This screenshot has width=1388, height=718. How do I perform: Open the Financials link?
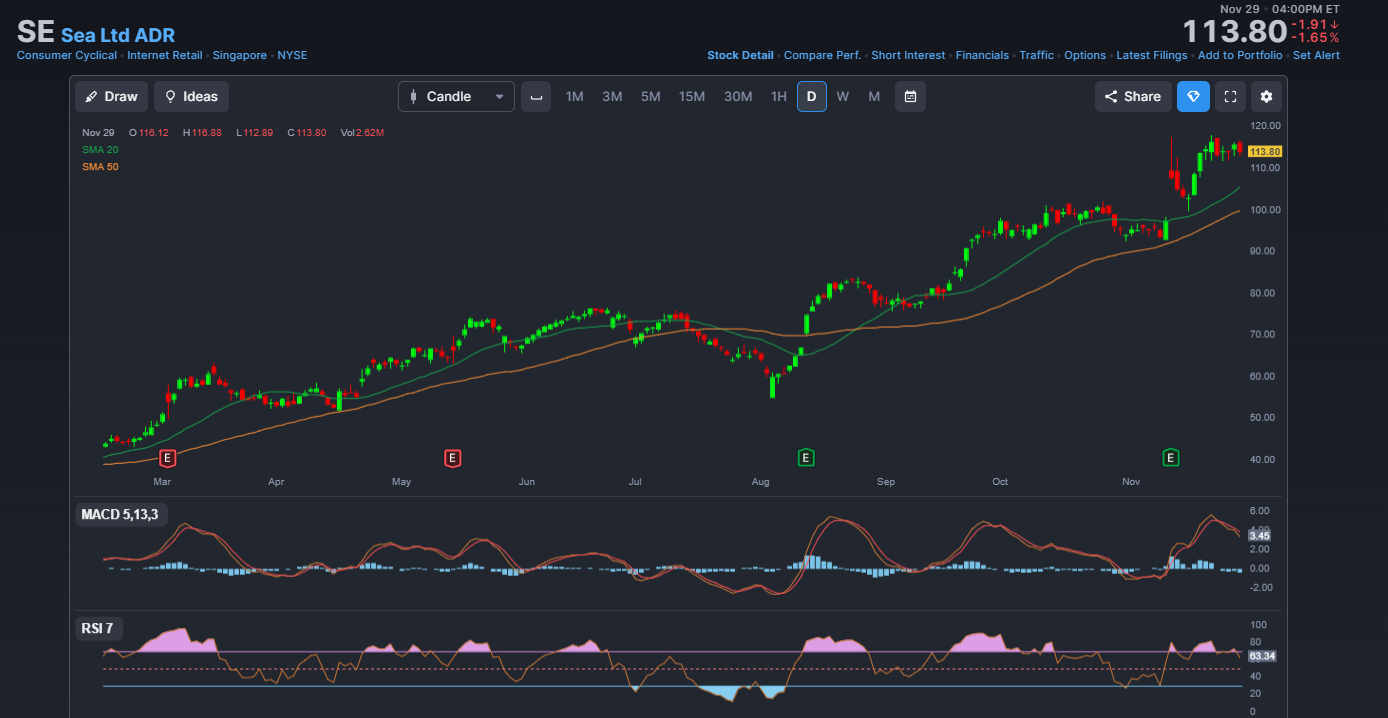click(982, 55)
